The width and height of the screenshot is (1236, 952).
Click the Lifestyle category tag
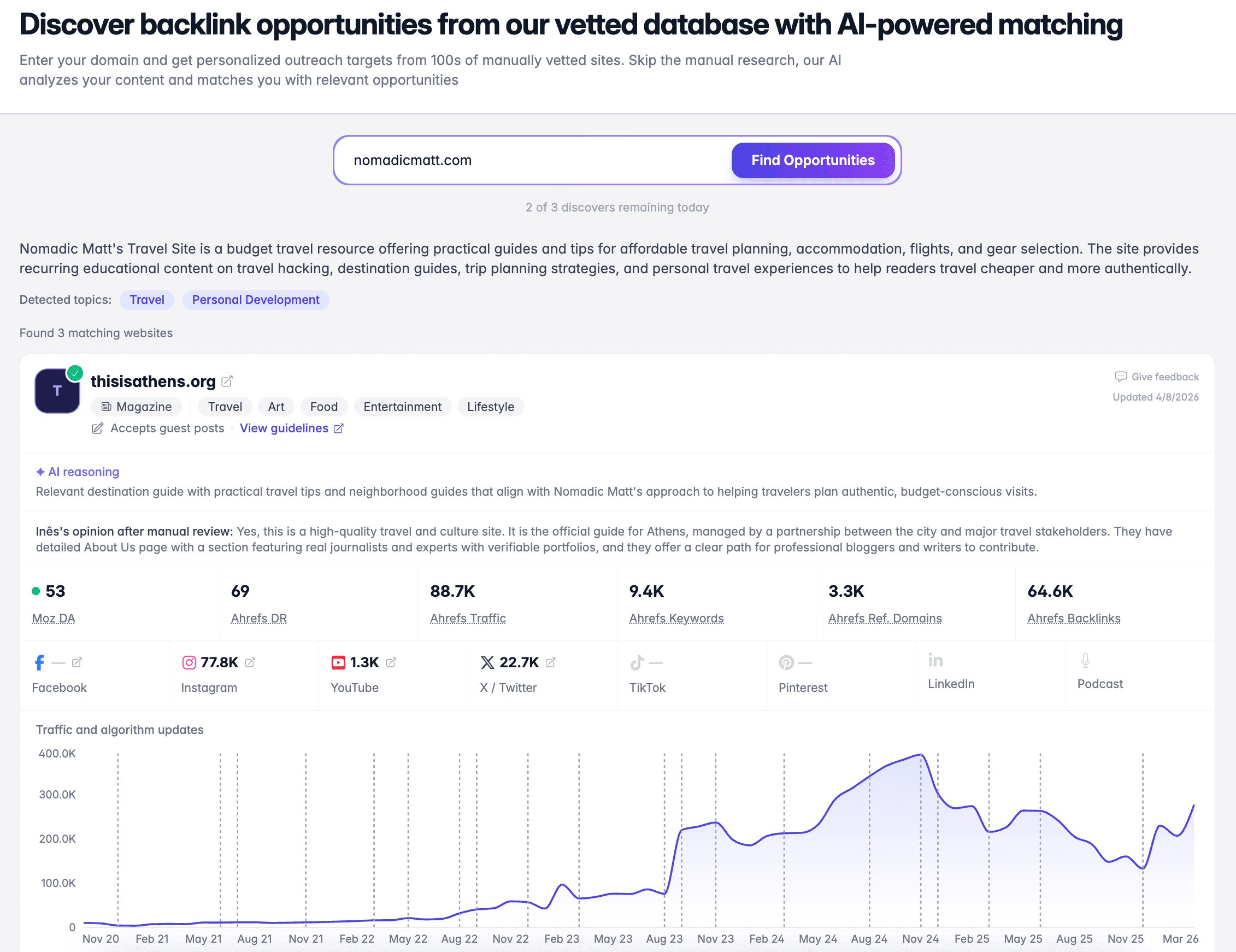[491, 407]
